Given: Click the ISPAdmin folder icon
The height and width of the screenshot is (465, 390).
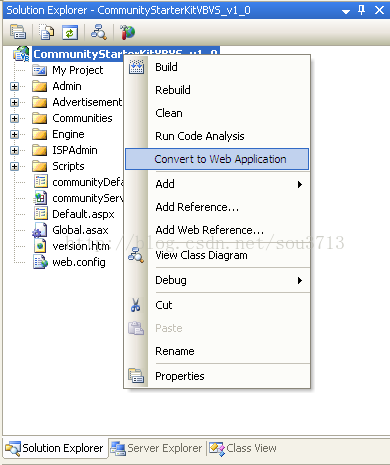Looking at the screenshot, I should coord(40,150).
